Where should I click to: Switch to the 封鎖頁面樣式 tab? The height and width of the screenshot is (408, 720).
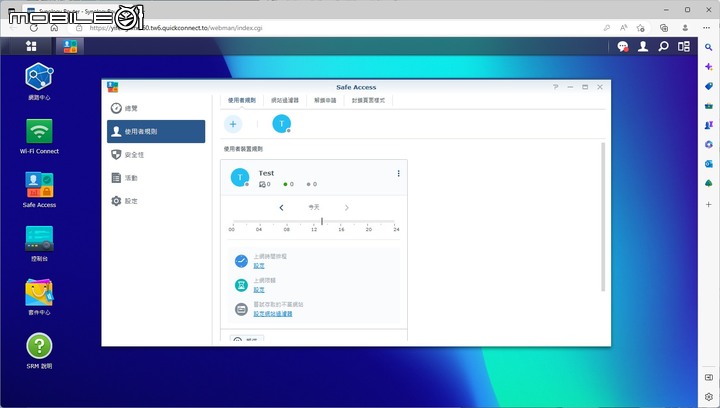click(368, 100)
